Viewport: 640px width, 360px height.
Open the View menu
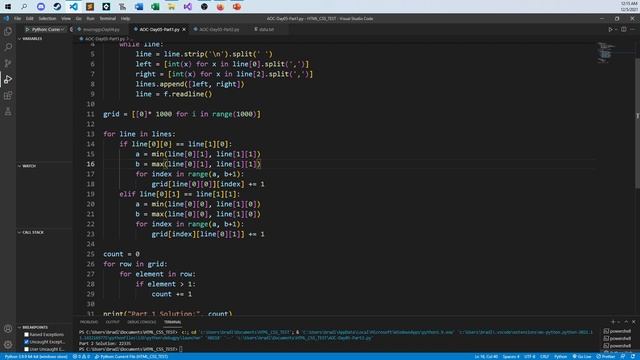[66, 18]
